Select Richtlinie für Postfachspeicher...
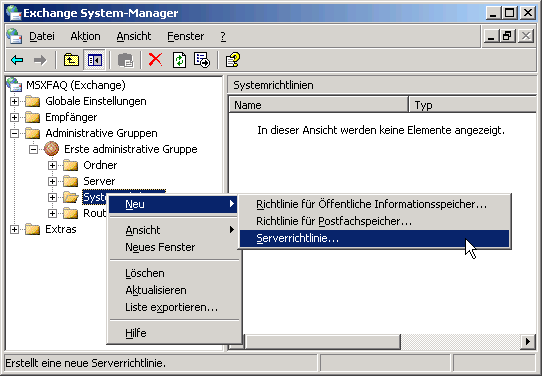 pos(375,221)
